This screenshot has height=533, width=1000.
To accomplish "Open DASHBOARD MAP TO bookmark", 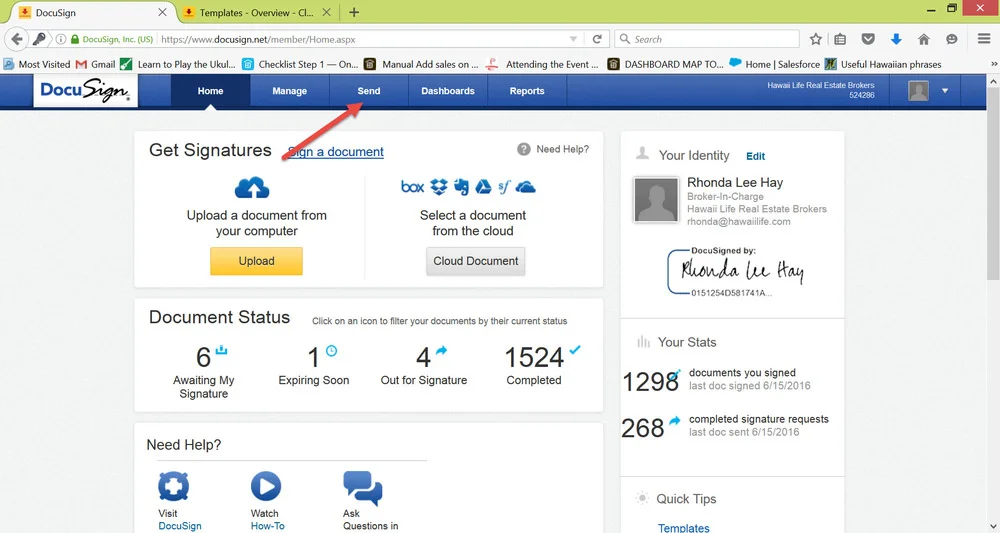I will click(665, 64).
